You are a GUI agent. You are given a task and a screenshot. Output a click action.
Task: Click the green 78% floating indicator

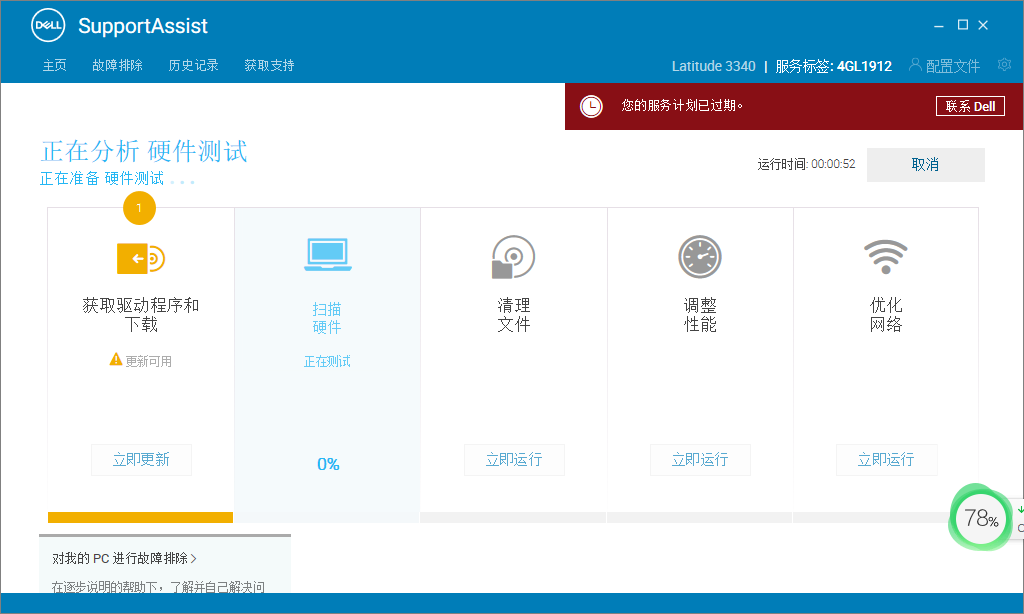(x=980, y=518)
